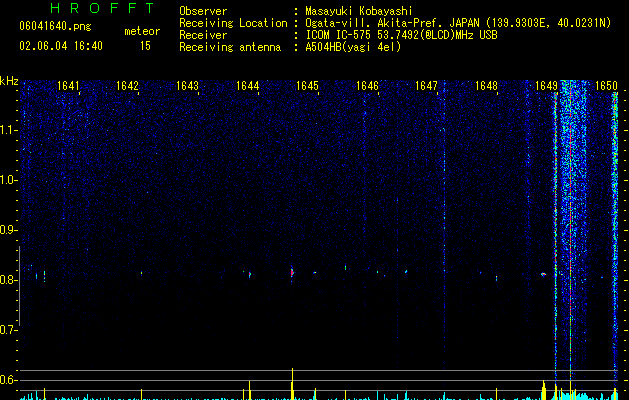Image resolution: width=629 pixels, height=400 pixels.
Task: Click the Receiver label
Action: click(203, 35)
